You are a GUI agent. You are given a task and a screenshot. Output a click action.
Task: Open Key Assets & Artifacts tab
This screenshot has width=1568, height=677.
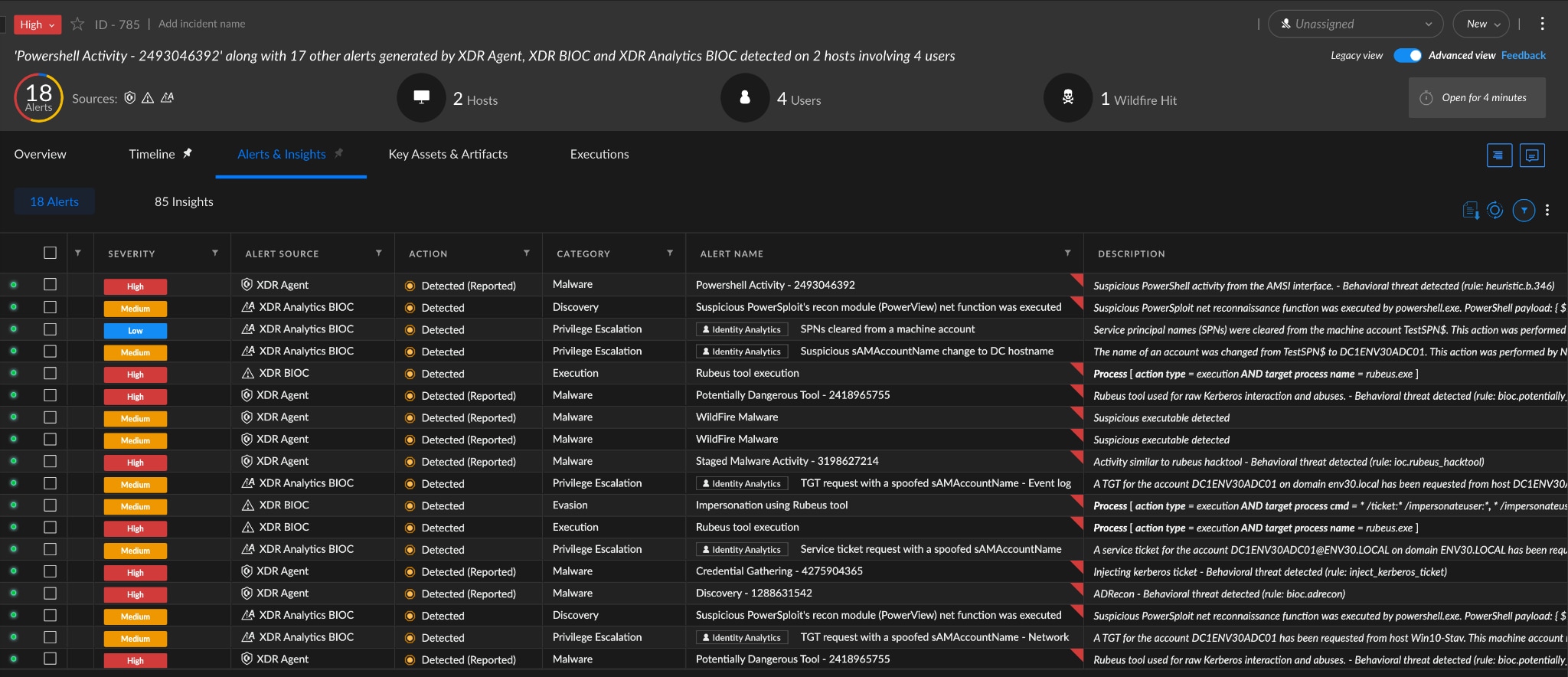coord(448,154)
